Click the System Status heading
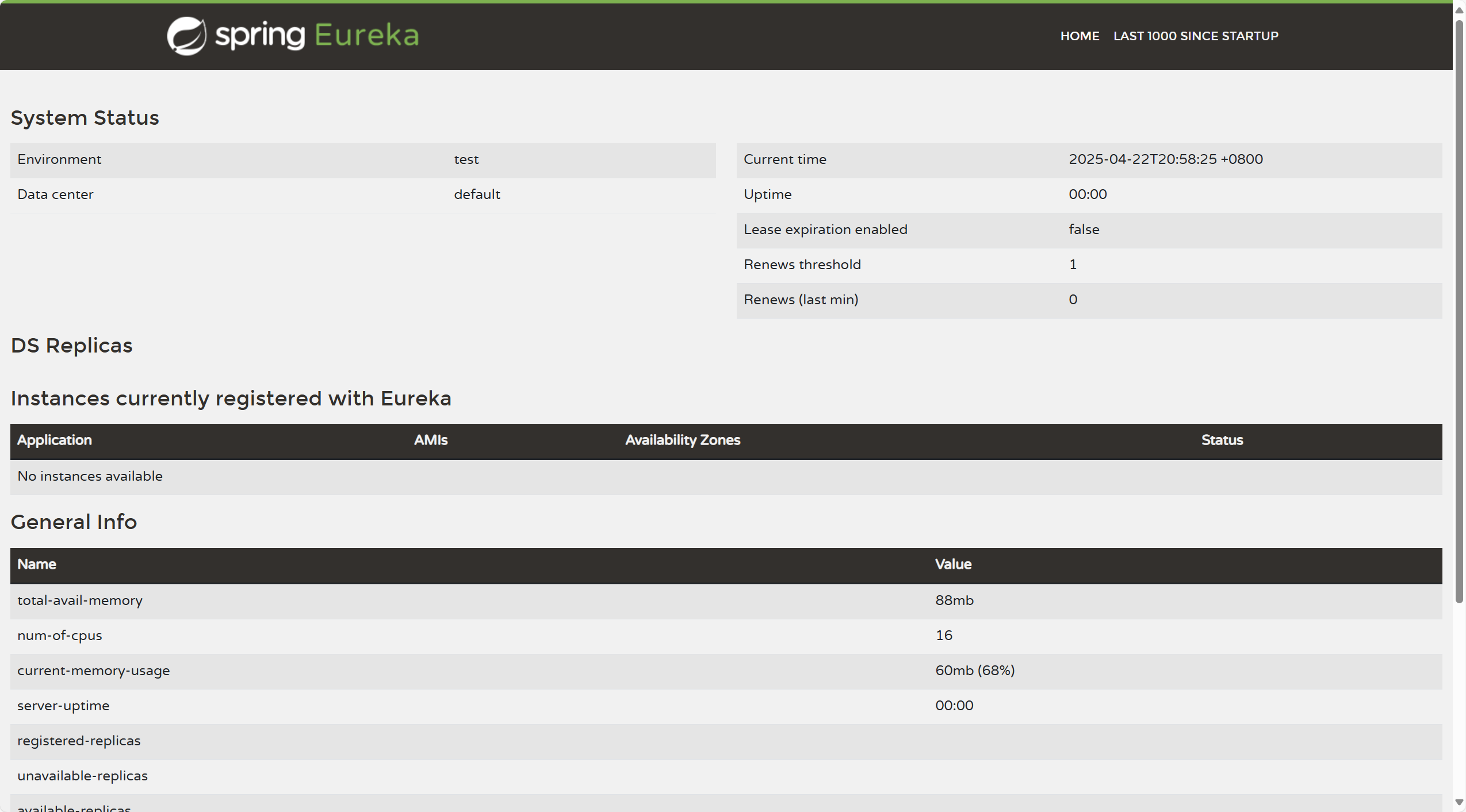The width and height of the screenshot is (1466, 812). [85, 118]
